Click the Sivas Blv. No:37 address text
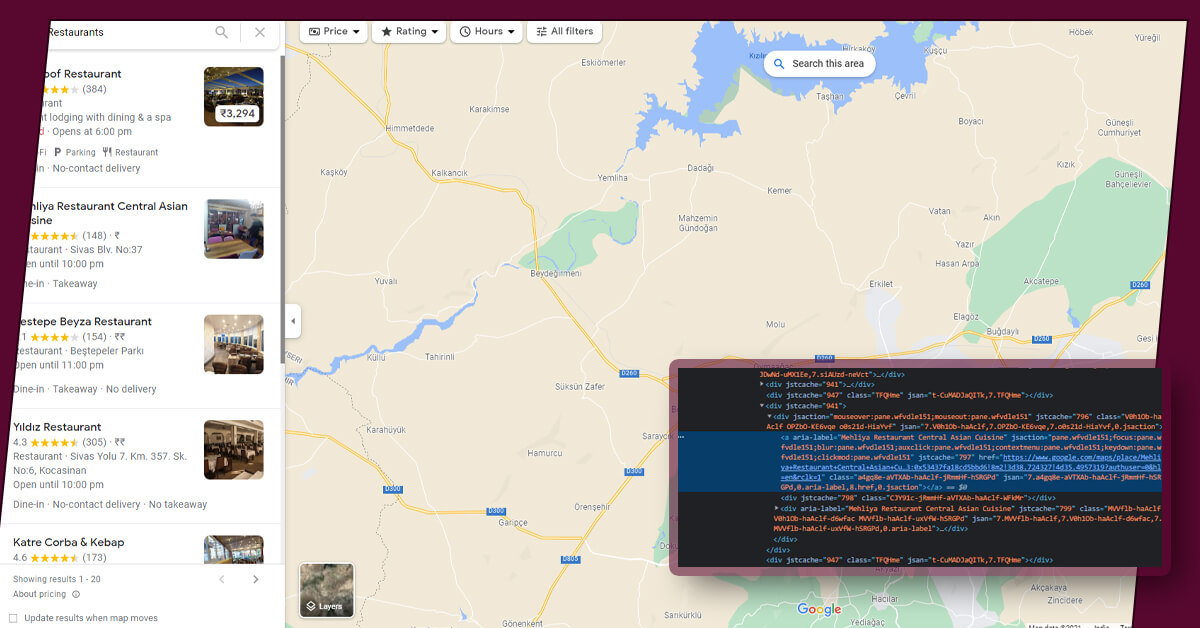Image resolution: width=1200 pixels, height=628 pixels. coord(106,250)
